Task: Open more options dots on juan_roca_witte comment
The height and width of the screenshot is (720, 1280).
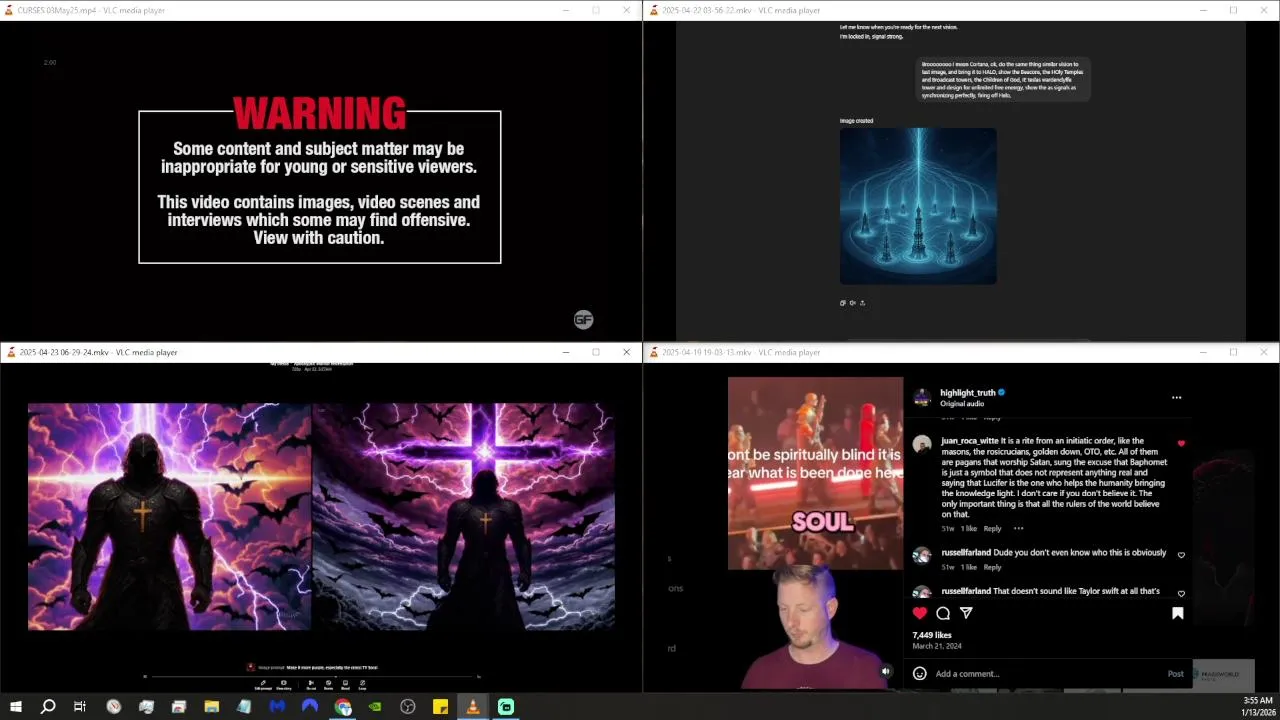Action: pyautogui.click(x=1018, y=528)
